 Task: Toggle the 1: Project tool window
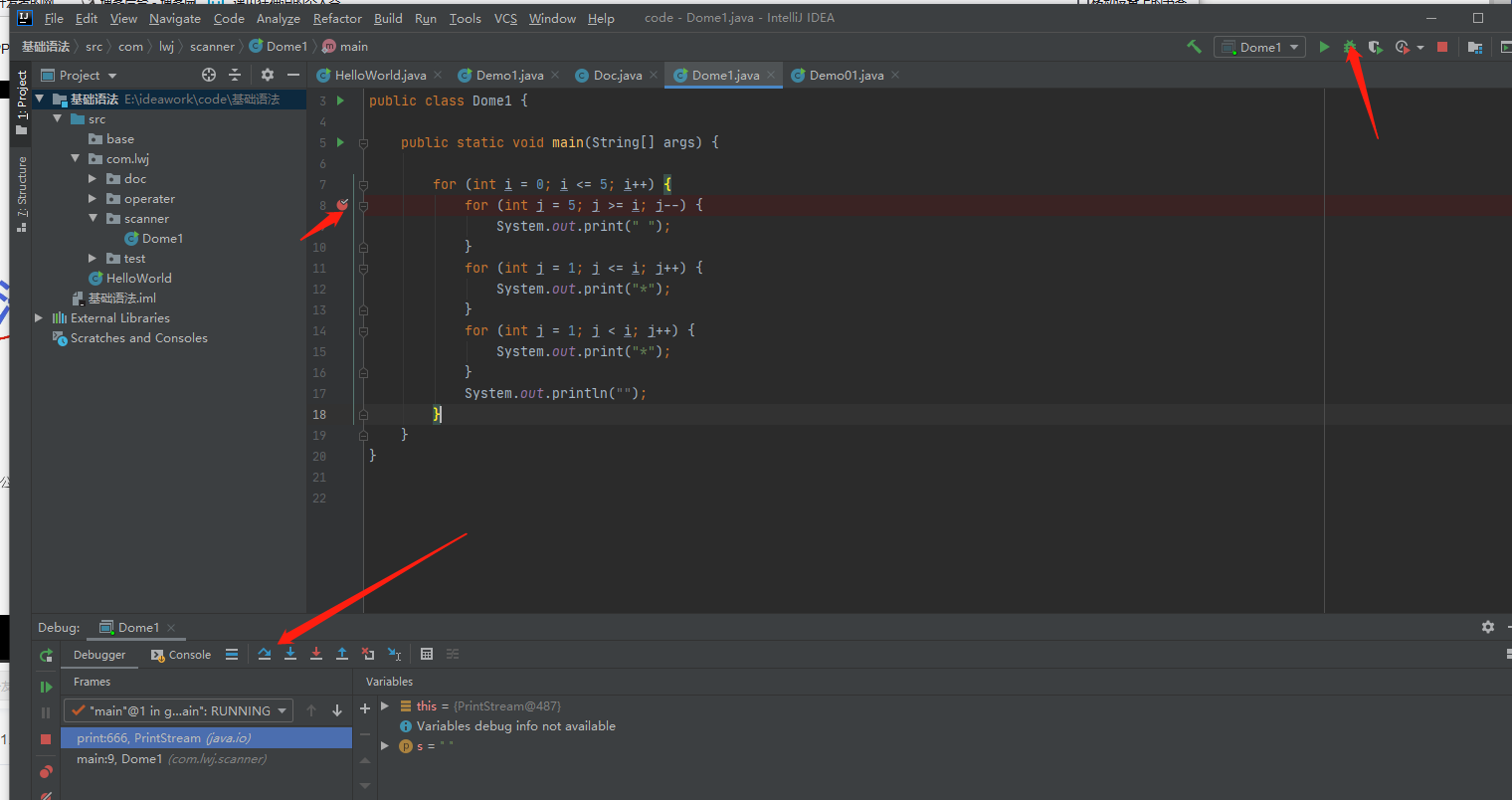coord(21,102)
